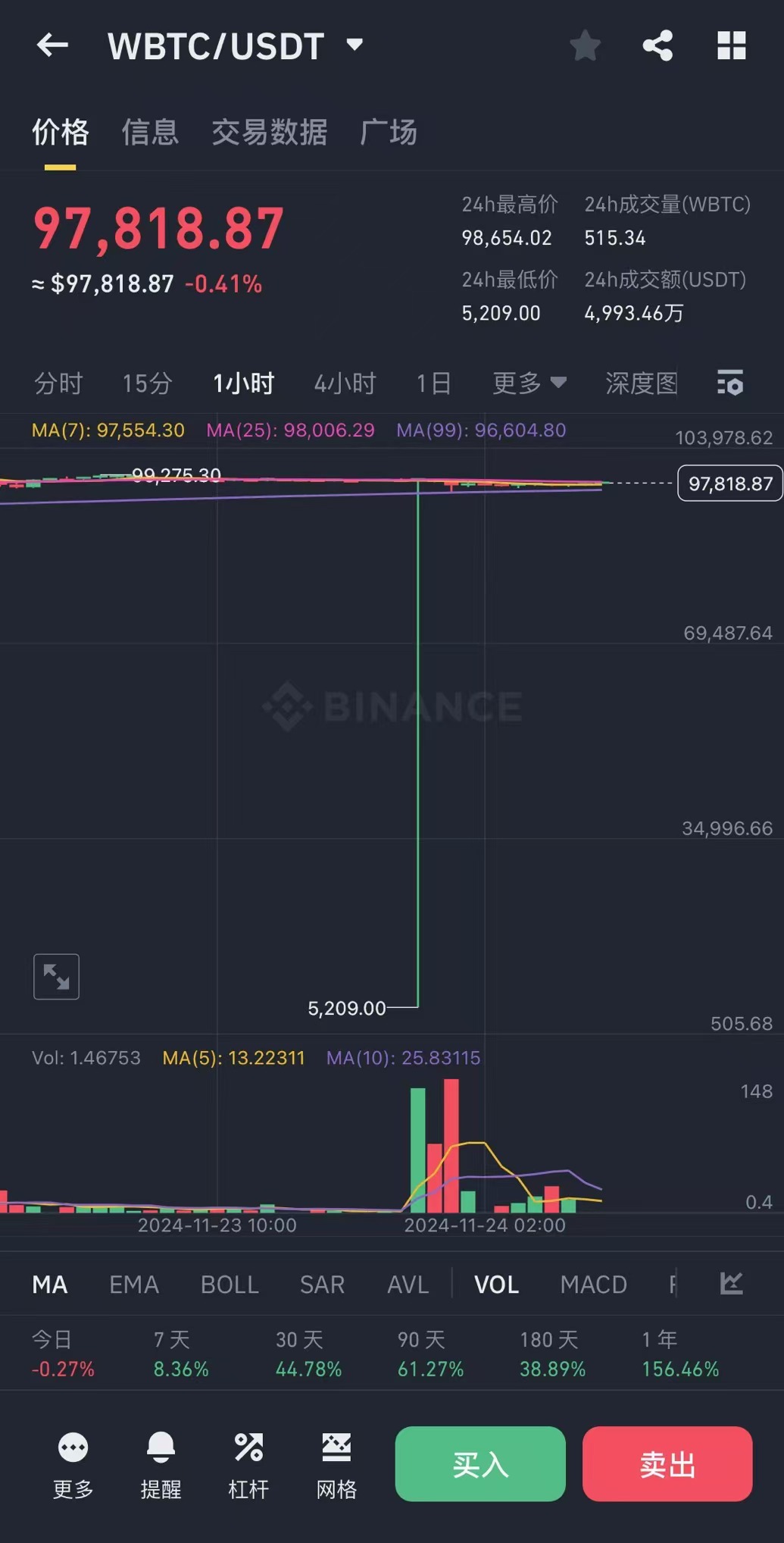784x1543 pixels.
Task: Tap the 24h成交量 value 515.34
Action: click(x=615, y=238)
